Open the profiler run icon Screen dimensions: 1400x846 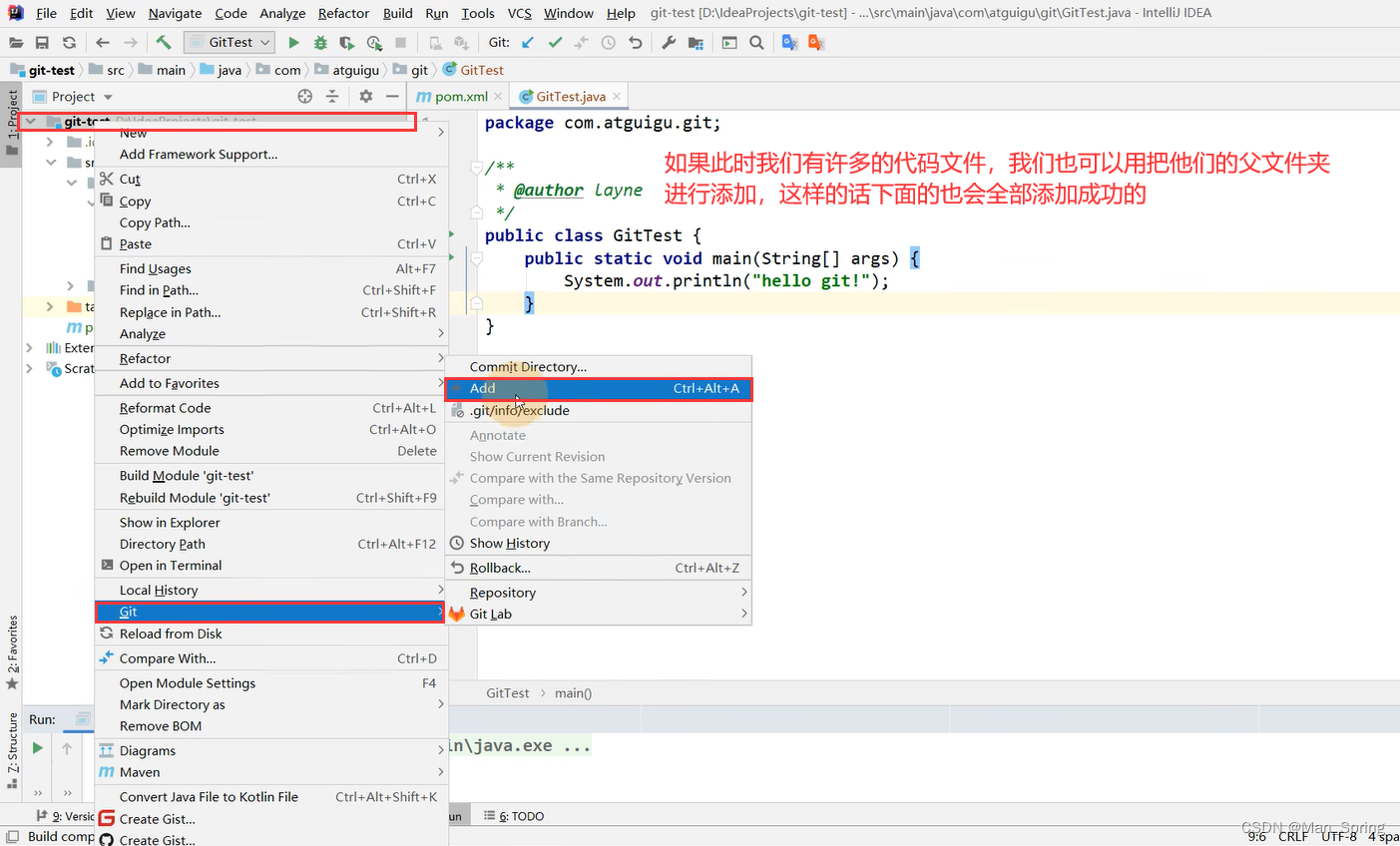pyautogui.click(x=374, y=43)
